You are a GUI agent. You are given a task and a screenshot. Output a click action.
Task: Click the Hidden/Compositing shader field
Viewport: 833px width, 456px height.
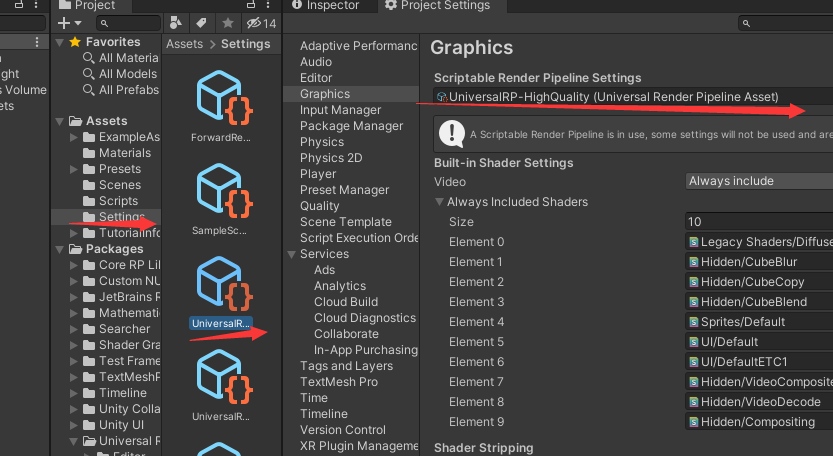[759, 422]
